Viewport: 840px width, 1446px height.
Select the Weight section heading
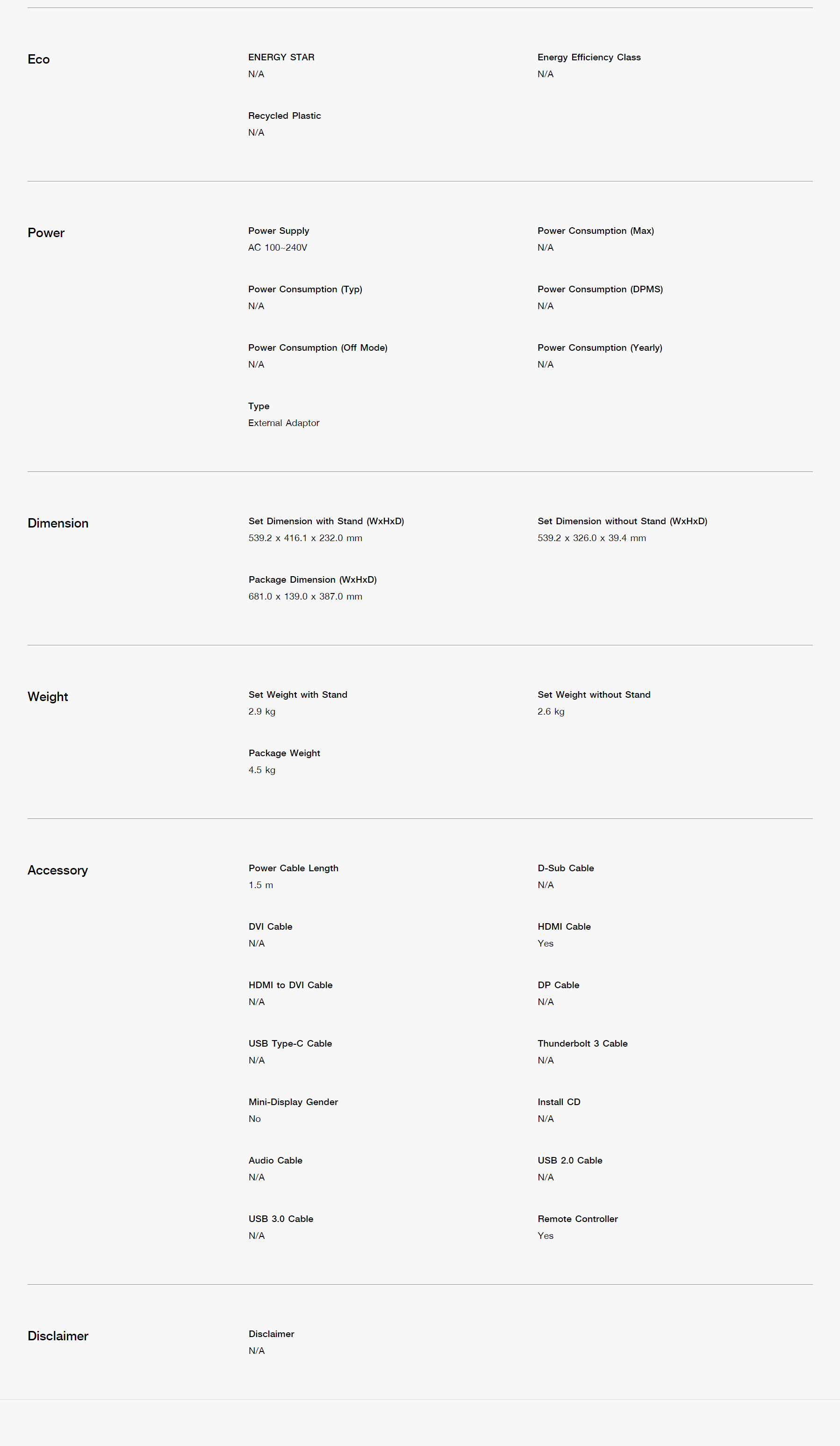point(48,697)
